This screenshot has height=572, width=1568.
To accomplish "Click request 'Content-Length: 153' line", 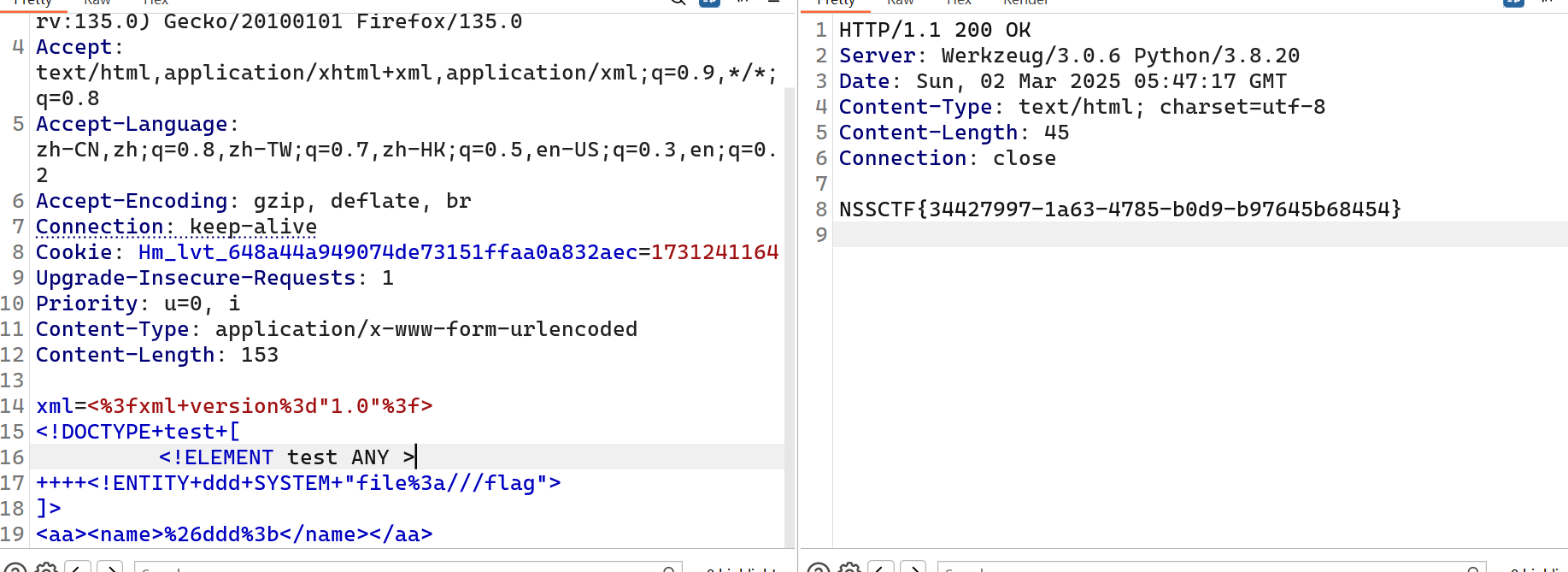I will 157,355.
